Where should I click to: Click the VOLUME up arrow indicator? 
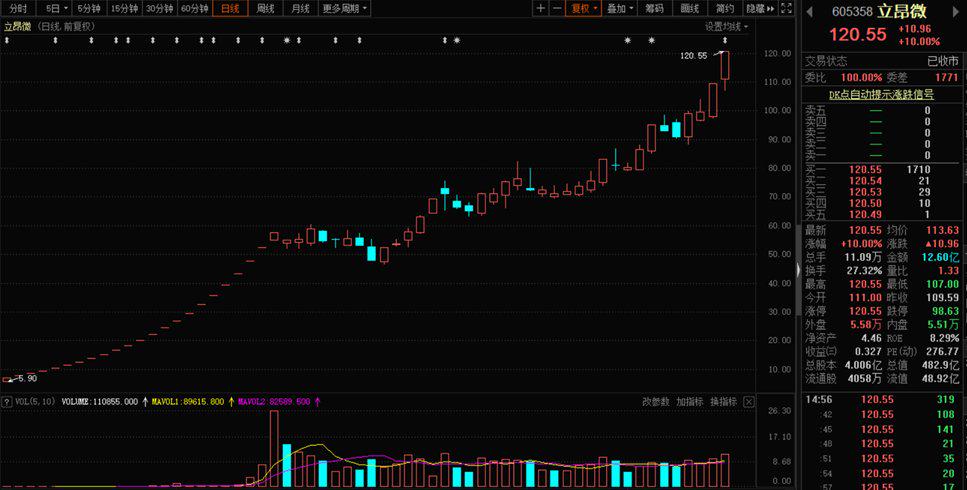[145, 402]
